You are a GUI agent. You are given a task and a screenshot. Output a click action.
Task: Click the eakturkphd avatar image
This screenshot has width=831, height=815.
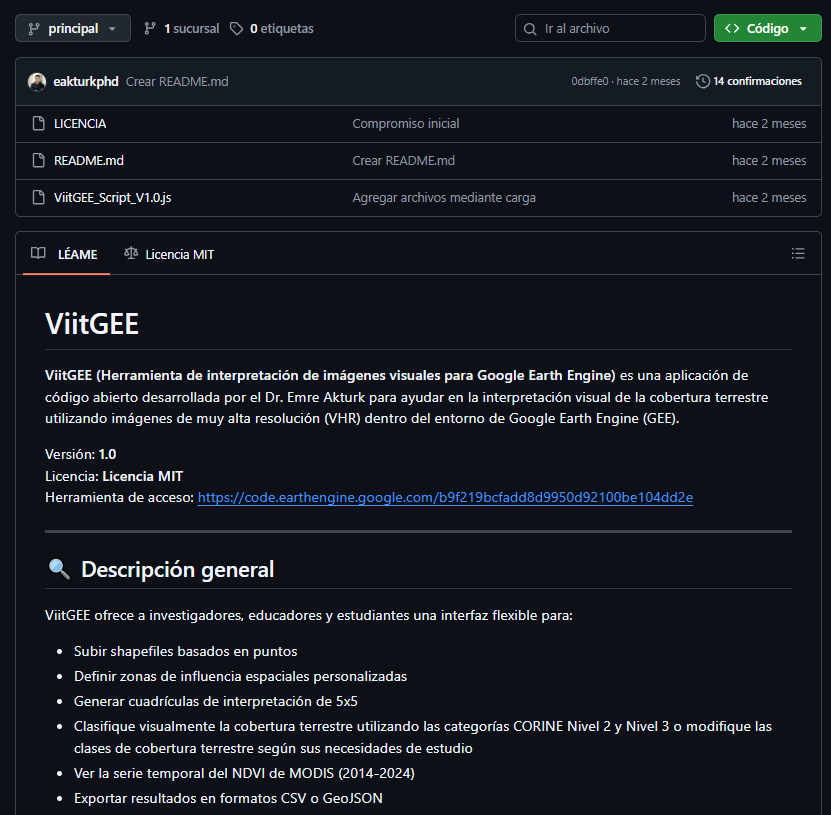tap(37, 82)
